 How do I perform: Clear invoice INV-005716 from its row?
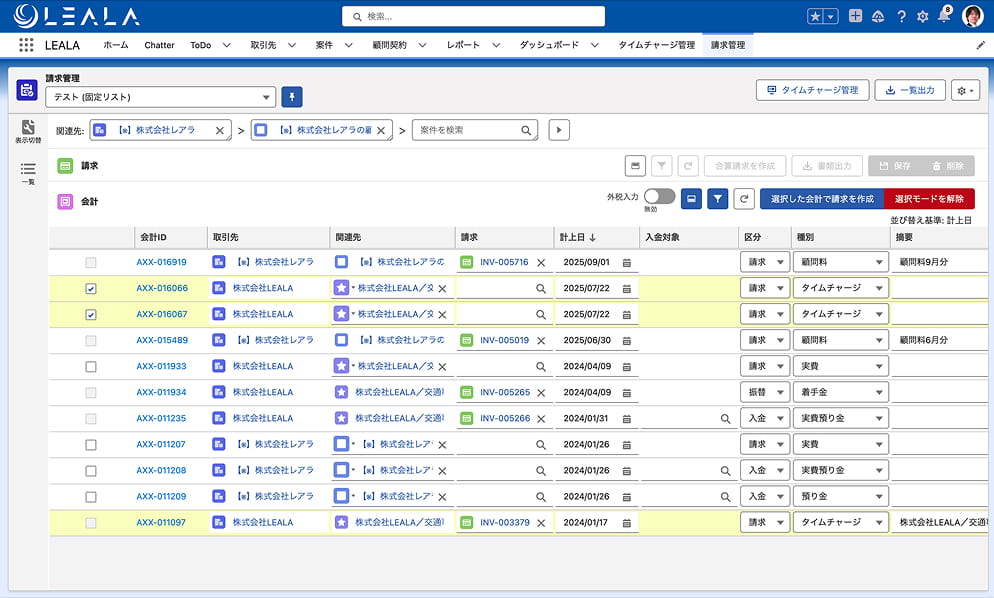(x=541, y=263)
